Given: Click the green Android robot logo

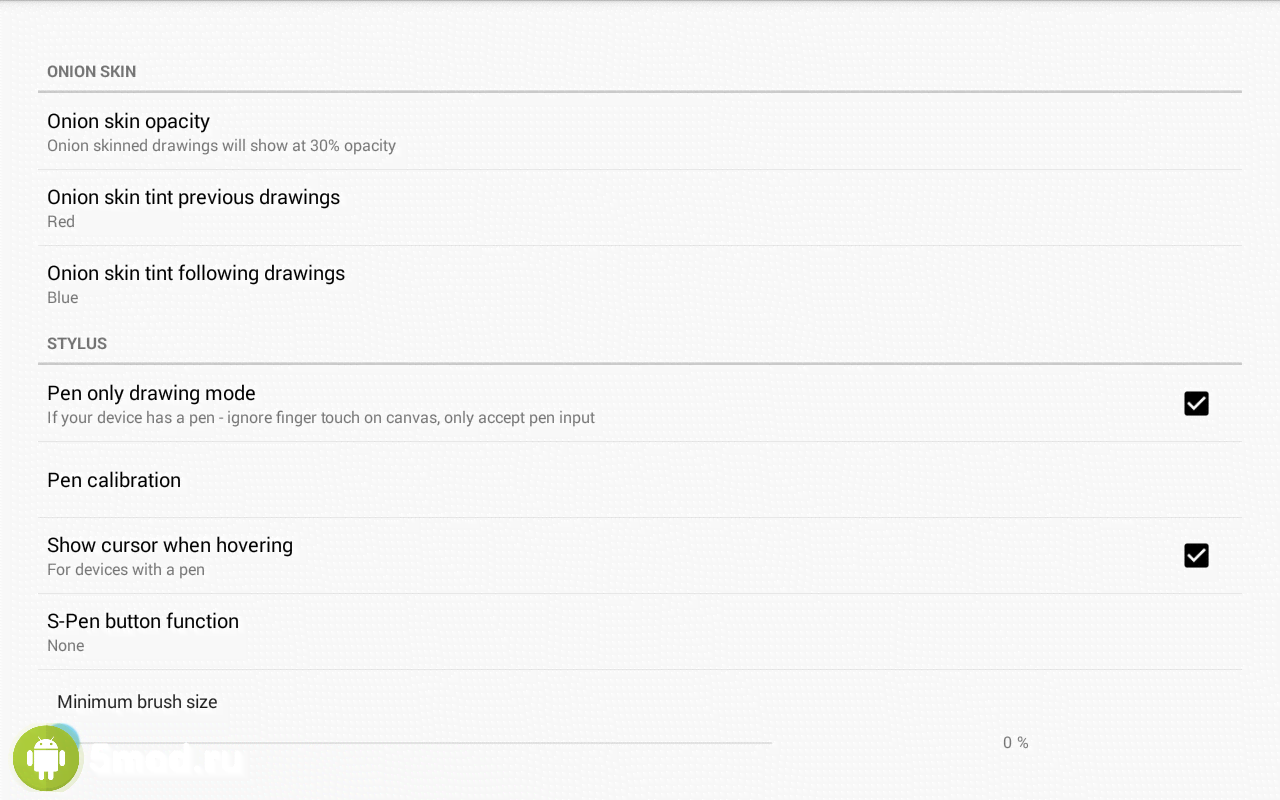Looking at the screenshot, I should click(46, 759).
